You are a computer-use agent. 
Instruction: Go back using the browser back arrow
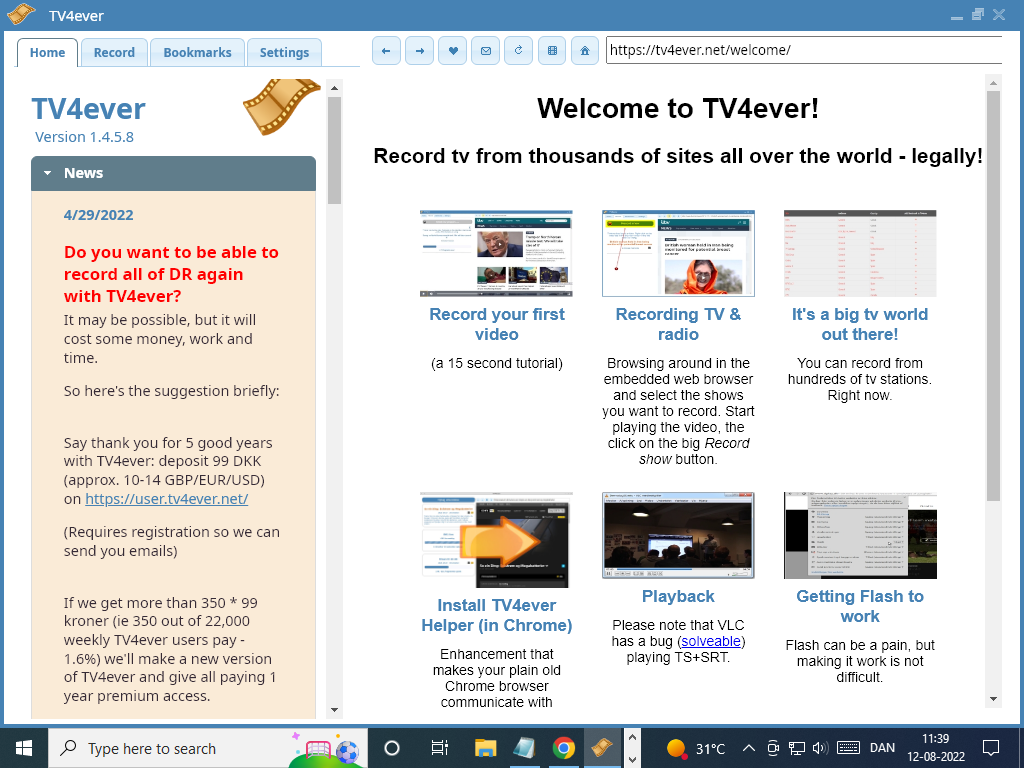pos(386,51)
